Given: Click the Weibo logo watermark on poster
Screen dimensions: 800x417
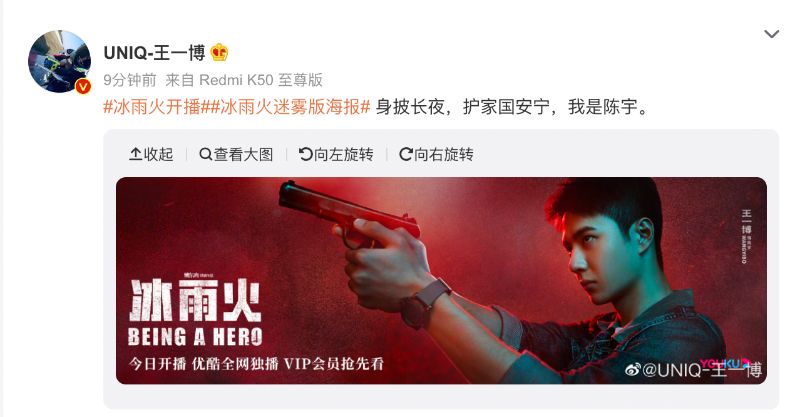Looking at the screenshot, I should click(x=633, y=370).
